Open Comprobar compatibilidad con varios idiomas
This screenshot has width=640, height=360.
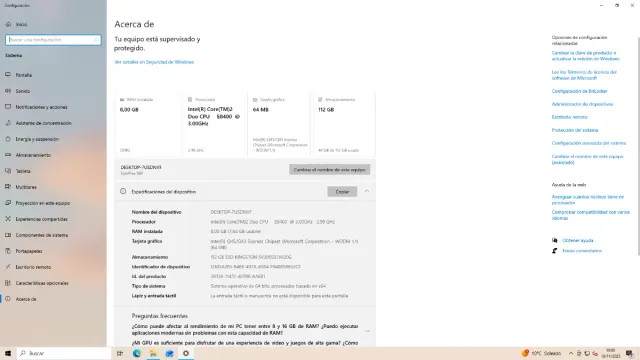coord(591,215)
